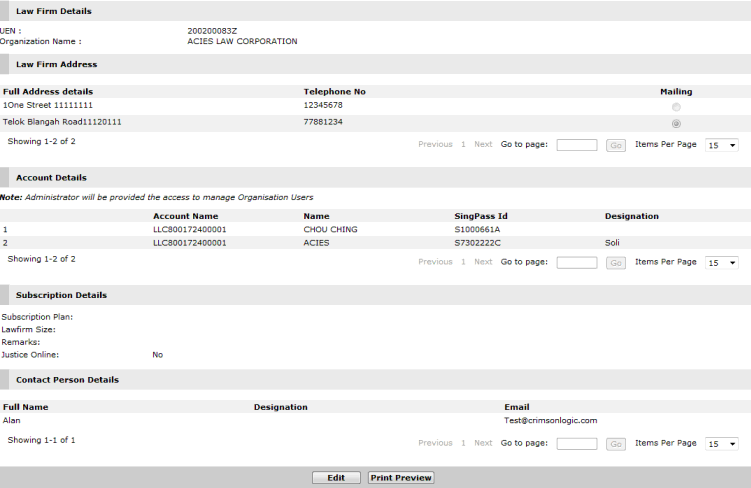
Task: Click the Test@crimsonlogic.com email address
Action: 551,421
